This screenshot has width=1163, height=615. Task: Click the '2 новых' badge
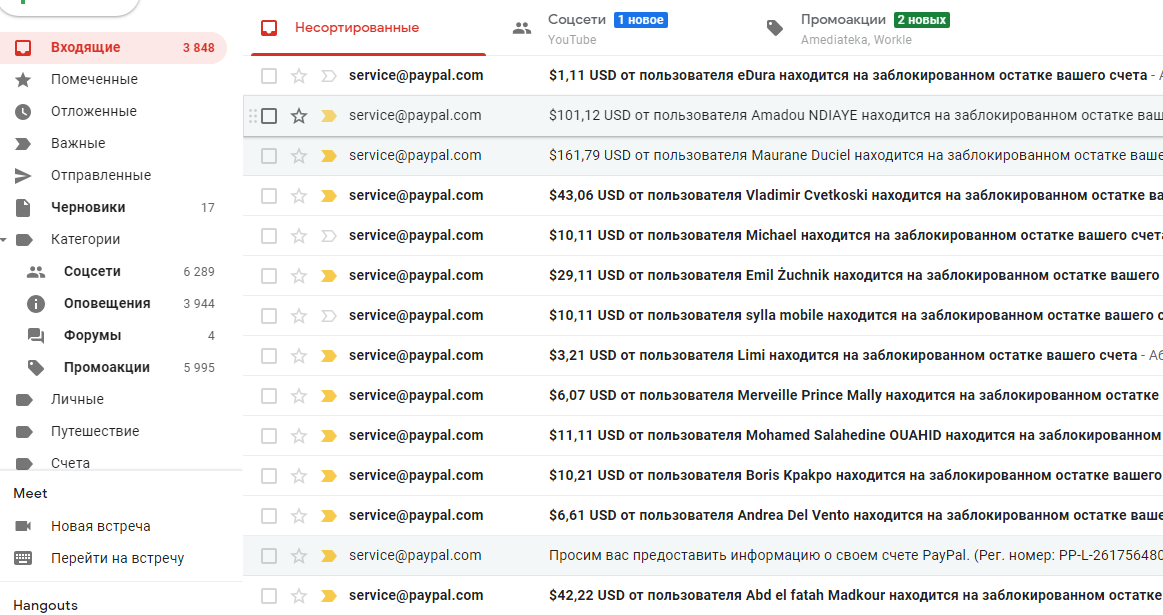(x=922, y=20)
